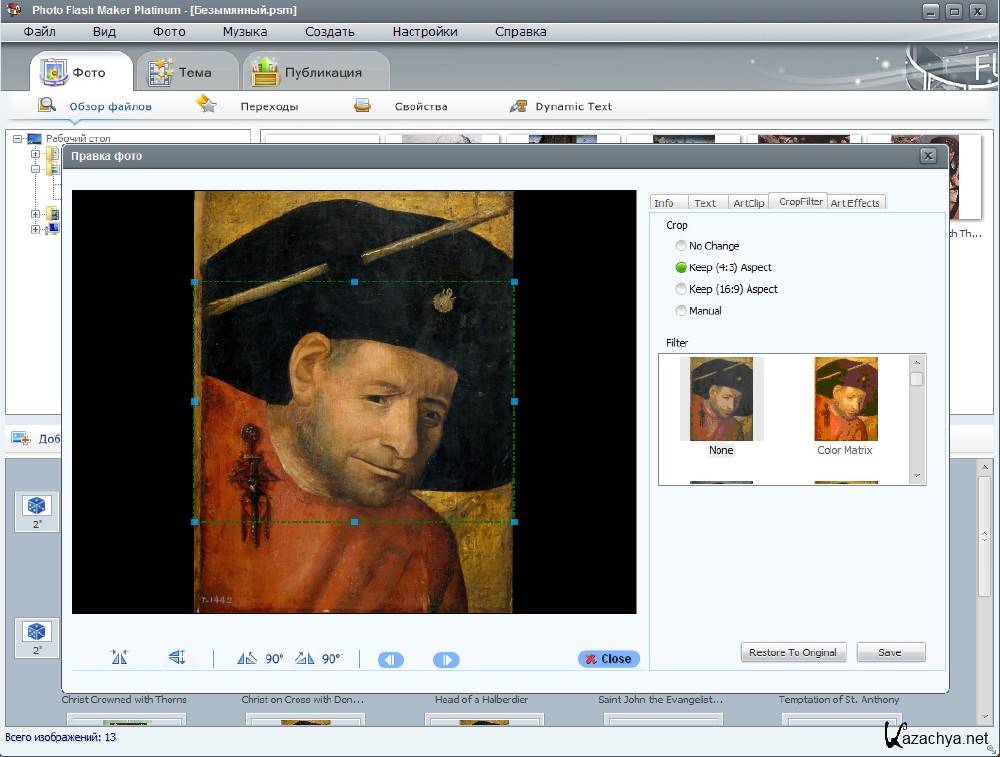Open Свойства printer-like icon
Viewport: 1000px width, 757px height.
362,105
